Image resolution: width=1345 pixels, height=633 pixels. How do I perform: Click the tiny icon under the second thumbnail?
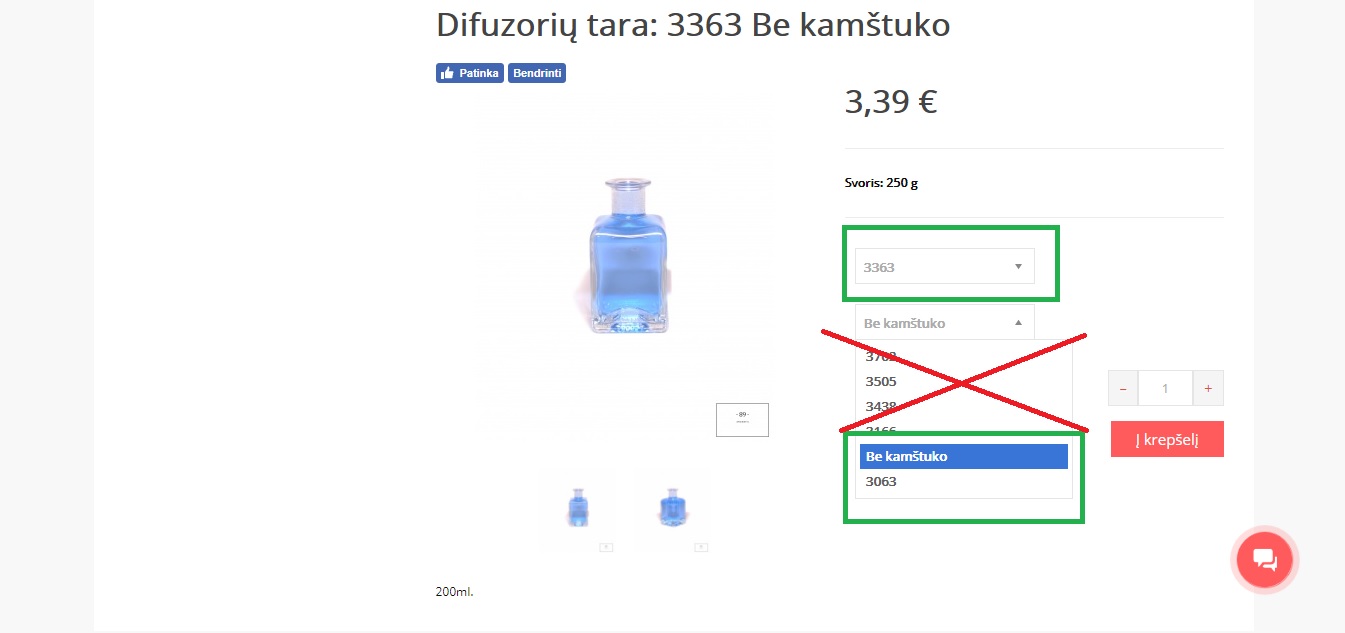click(701, 547)
